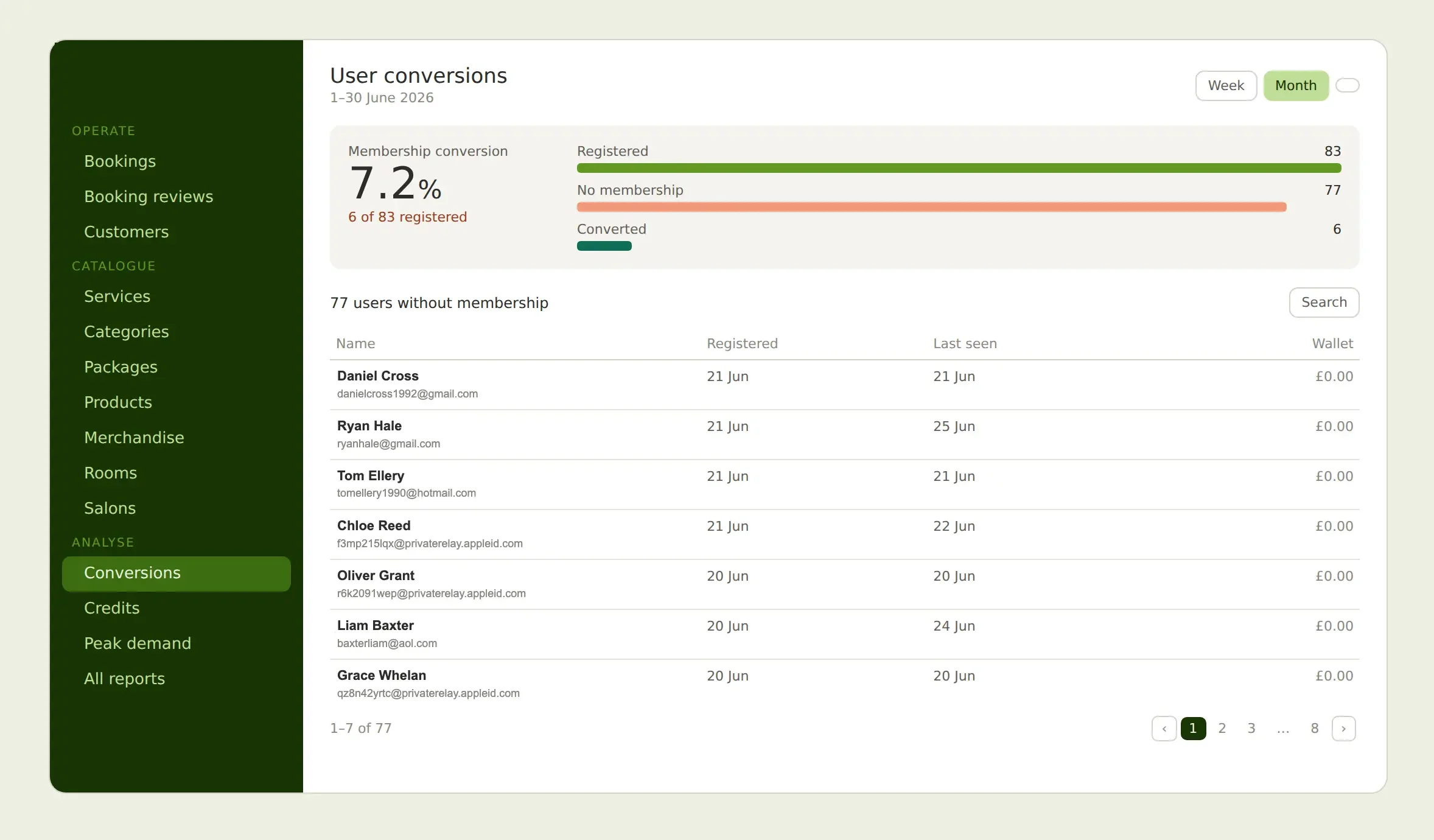Click email qz8n42yrtc@privaterelay.appleid.com
Viewport: 1434px width, 840px height.
click(x=428, y=693)
